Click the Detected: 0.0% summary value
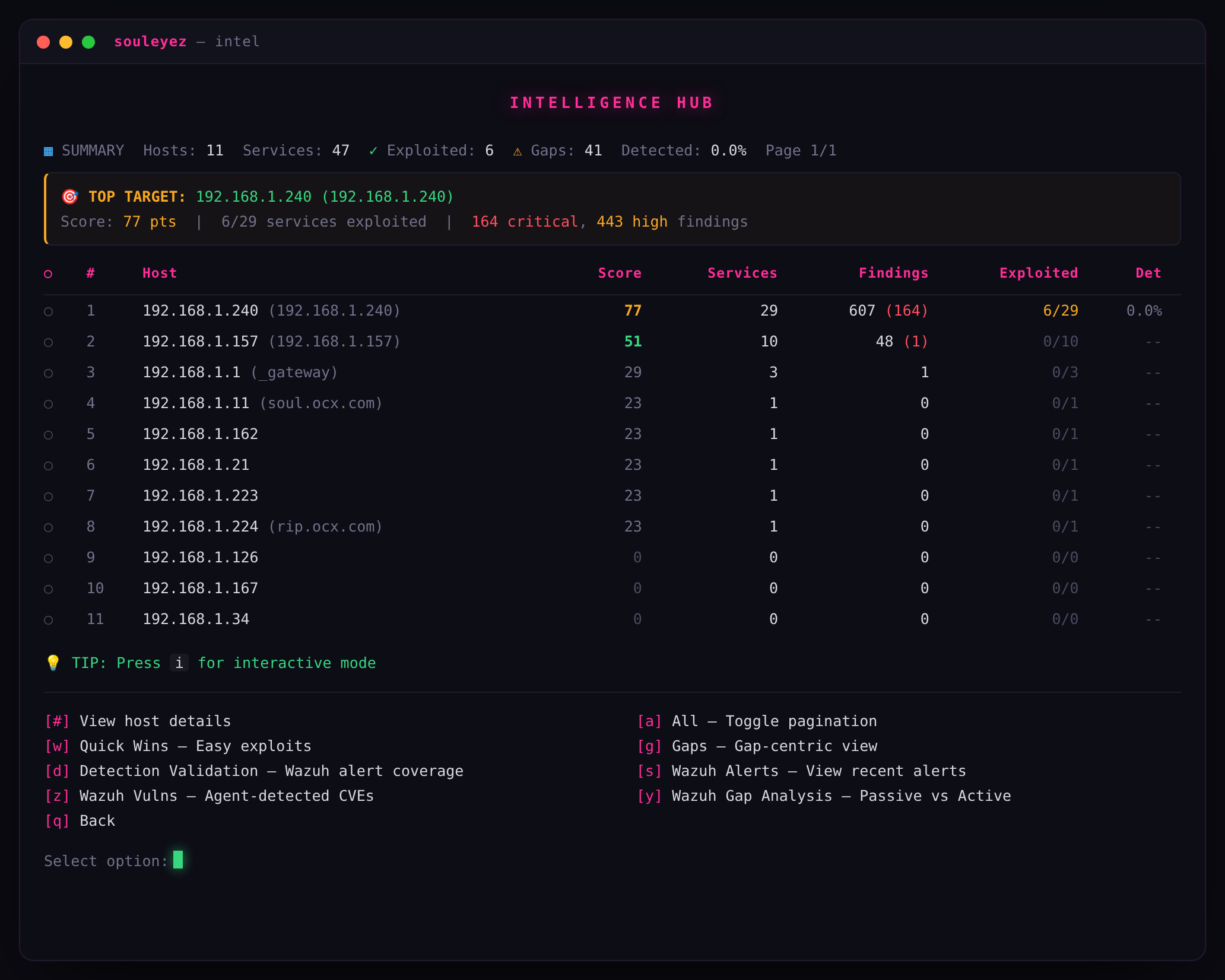The width and height of the screenshot is (1225, 980). (684, 151)
